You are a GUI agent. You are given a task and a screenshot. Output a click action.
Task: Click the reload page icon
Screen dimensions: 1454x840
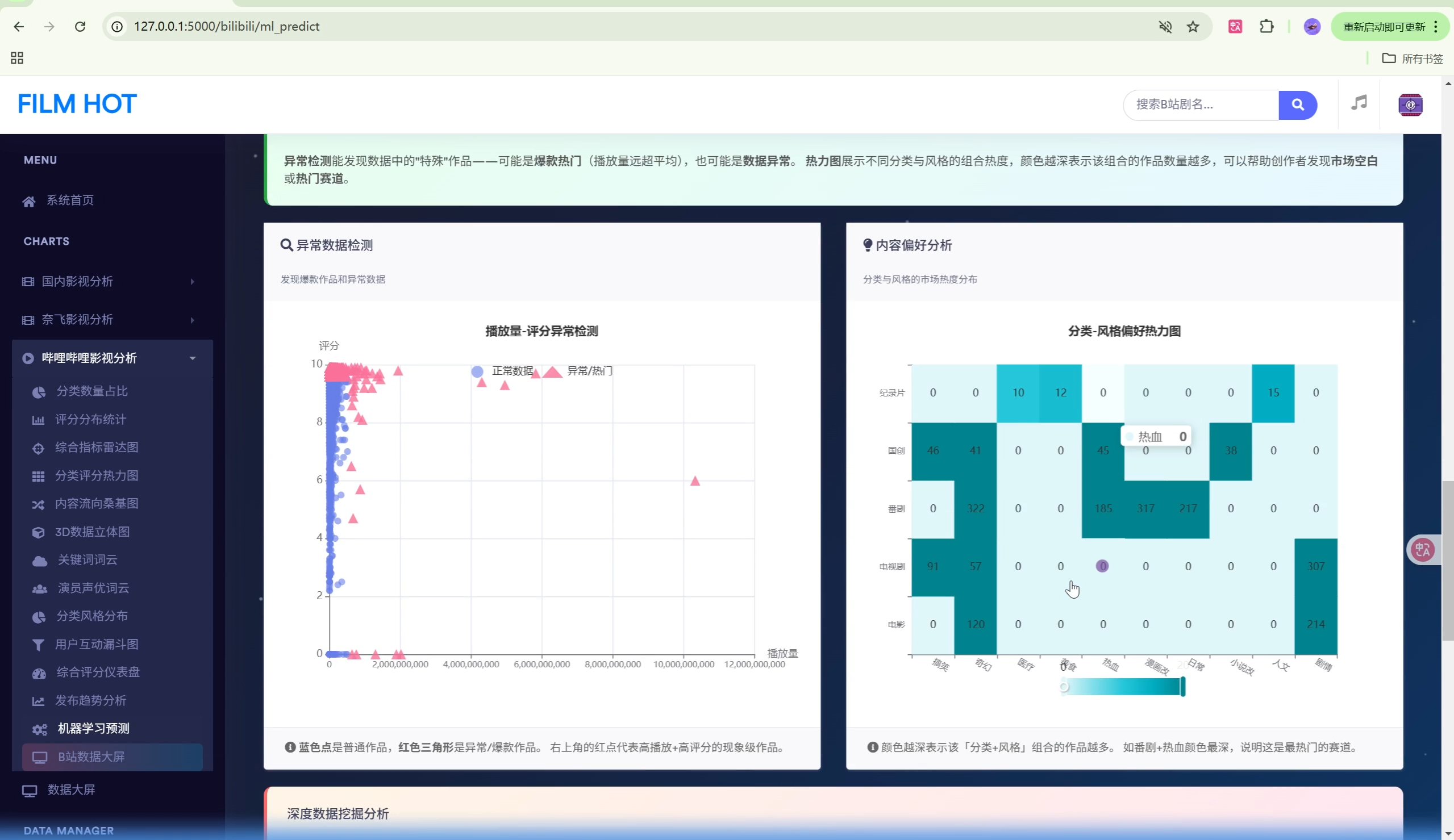[x=80, y=27]
